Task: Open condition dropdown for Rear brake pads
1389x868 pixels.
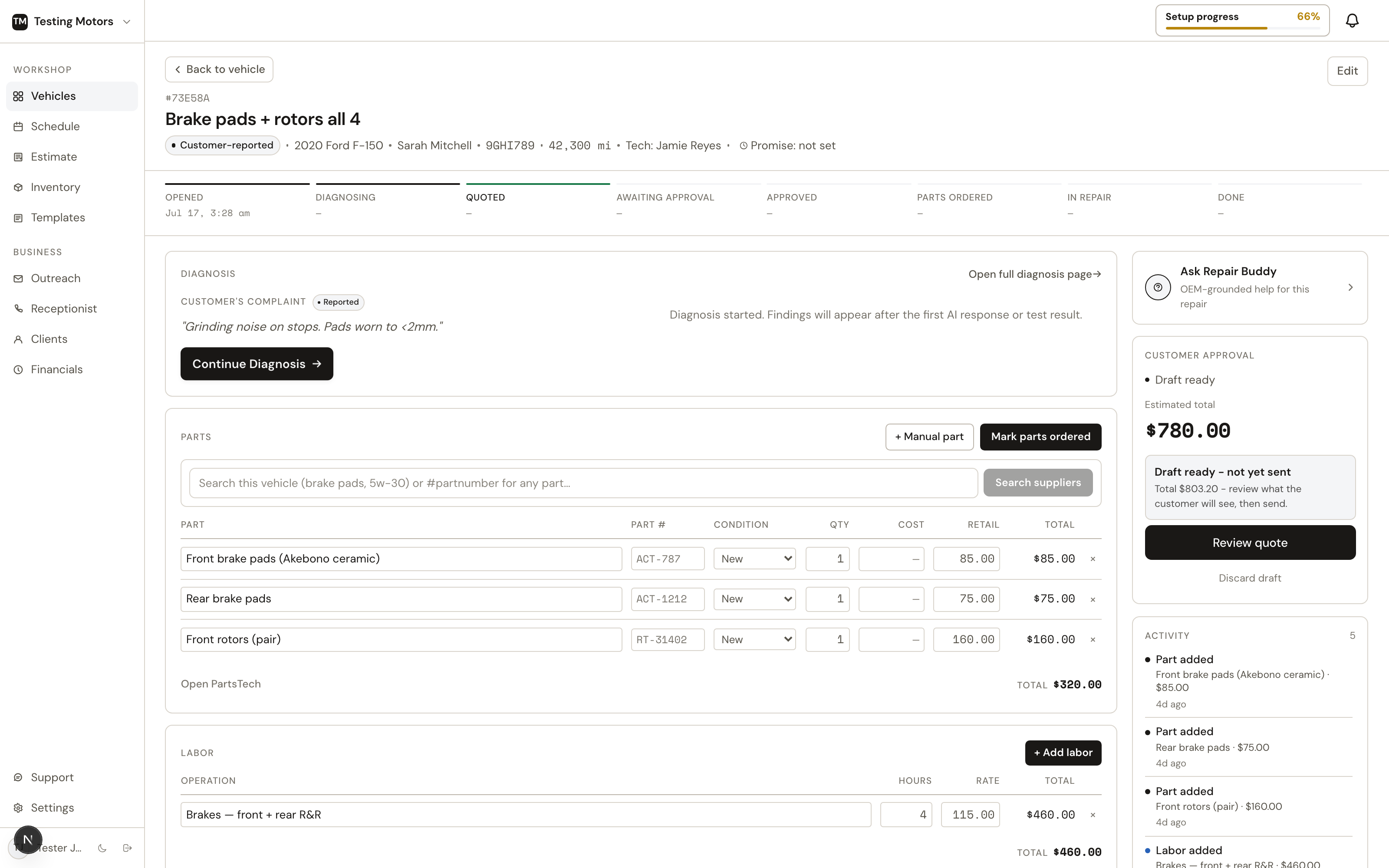Action: (x=754, y=599)
